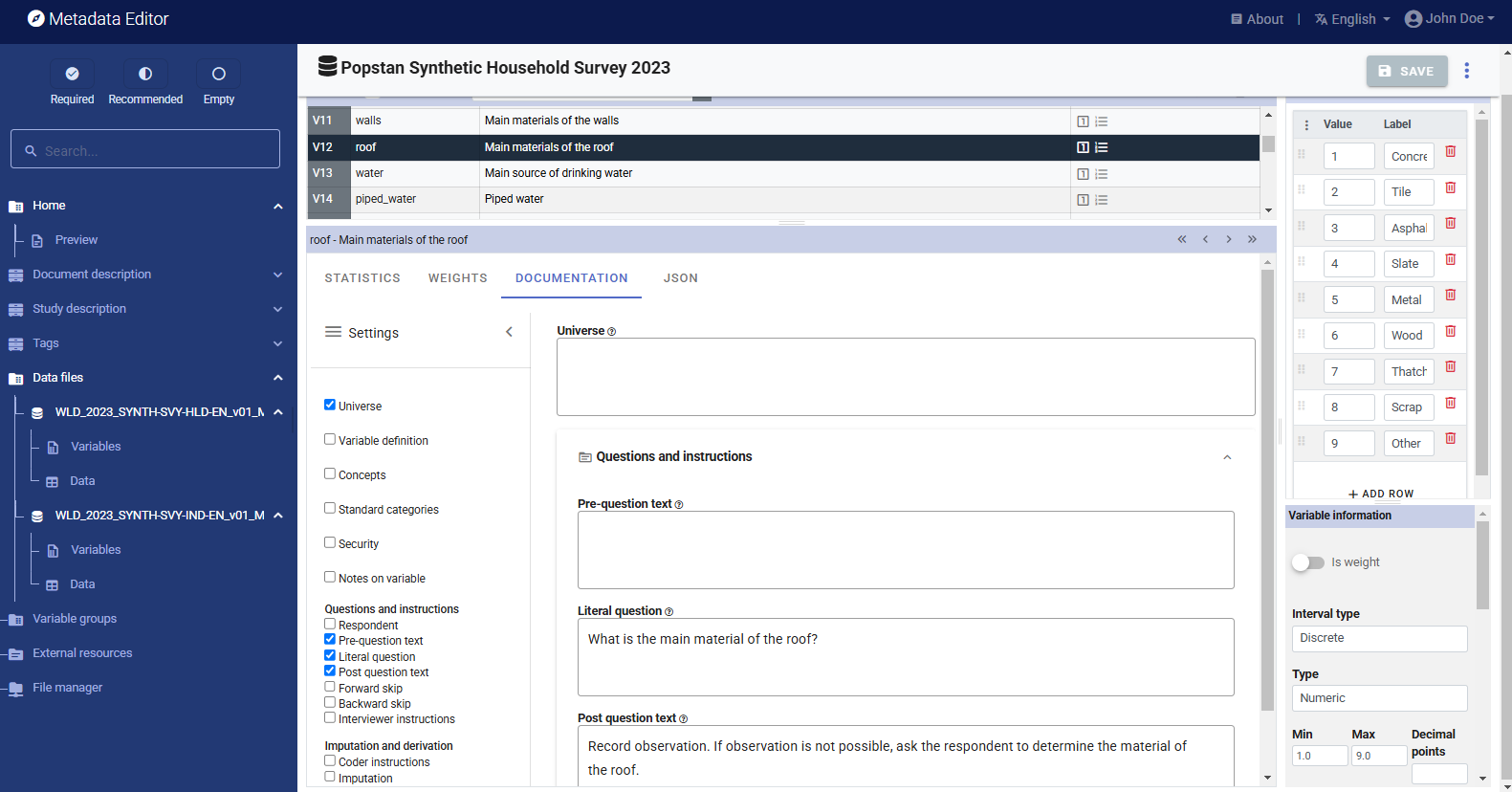1512x792 pixels.
Task: Click into the sidebar Search field
Action: click(145, 150)
